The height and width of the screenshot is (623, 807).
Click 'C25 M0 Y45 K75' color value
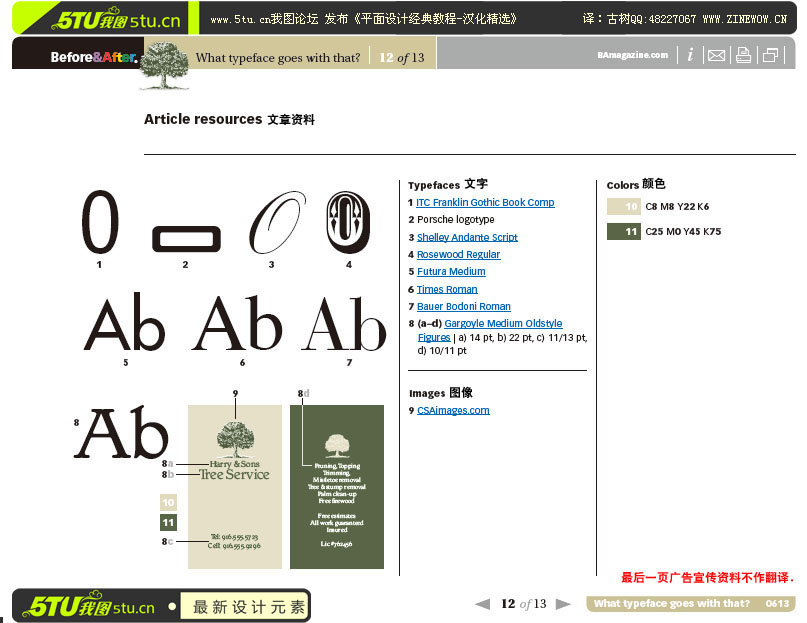(683, 232)
